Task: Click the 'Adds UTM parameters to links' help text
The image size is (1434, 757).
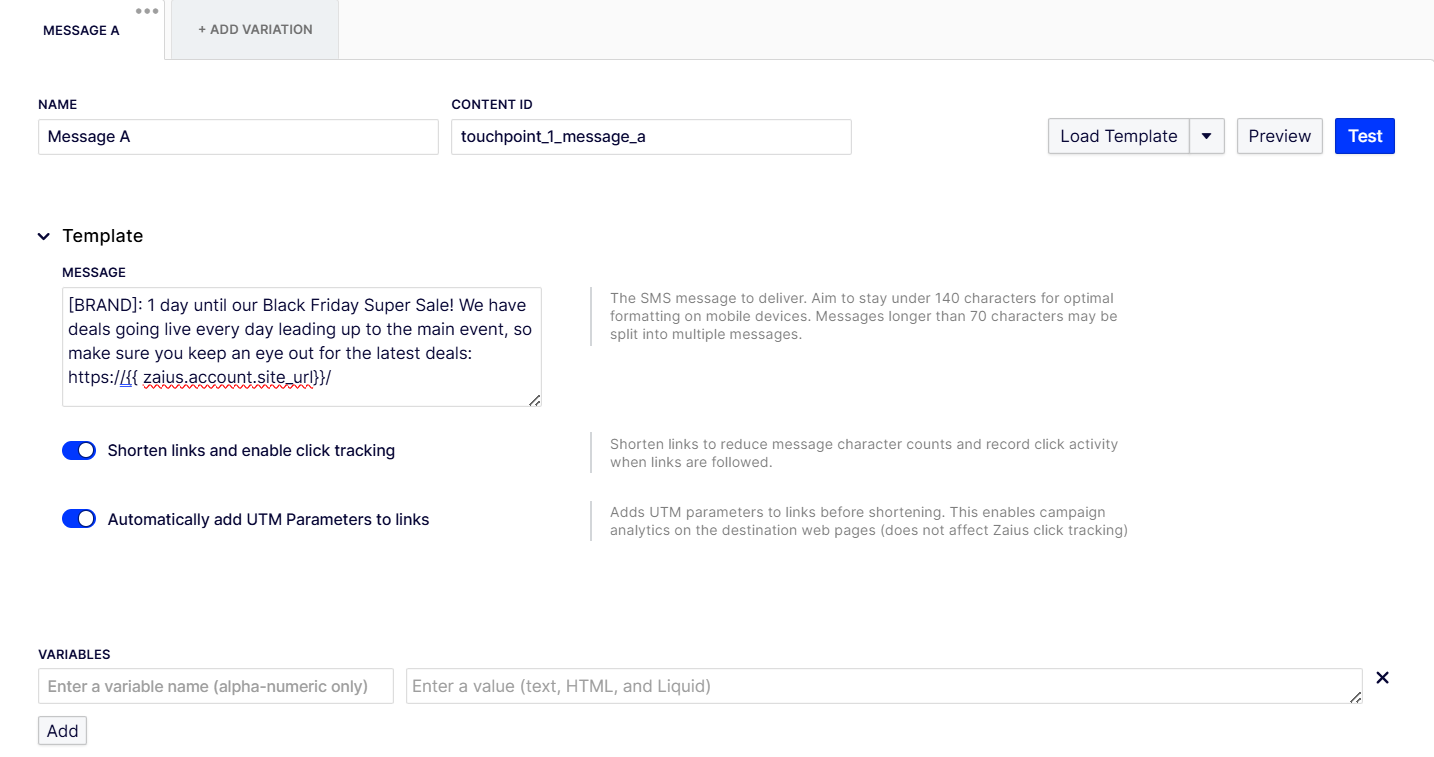Action: click(x=869, y=521)
